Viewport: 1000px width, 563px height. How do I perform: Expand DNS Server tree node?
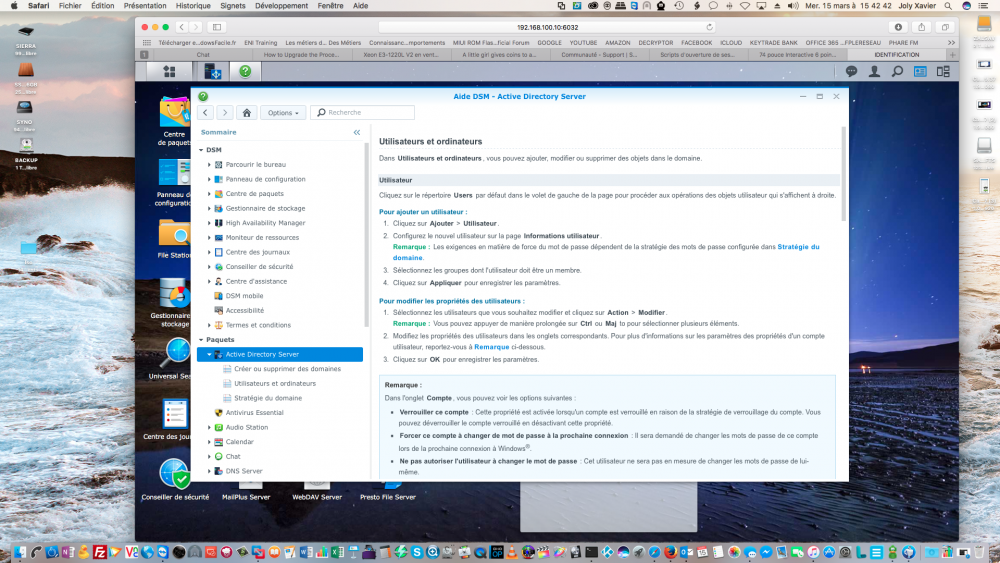click(x=209, y=471)
